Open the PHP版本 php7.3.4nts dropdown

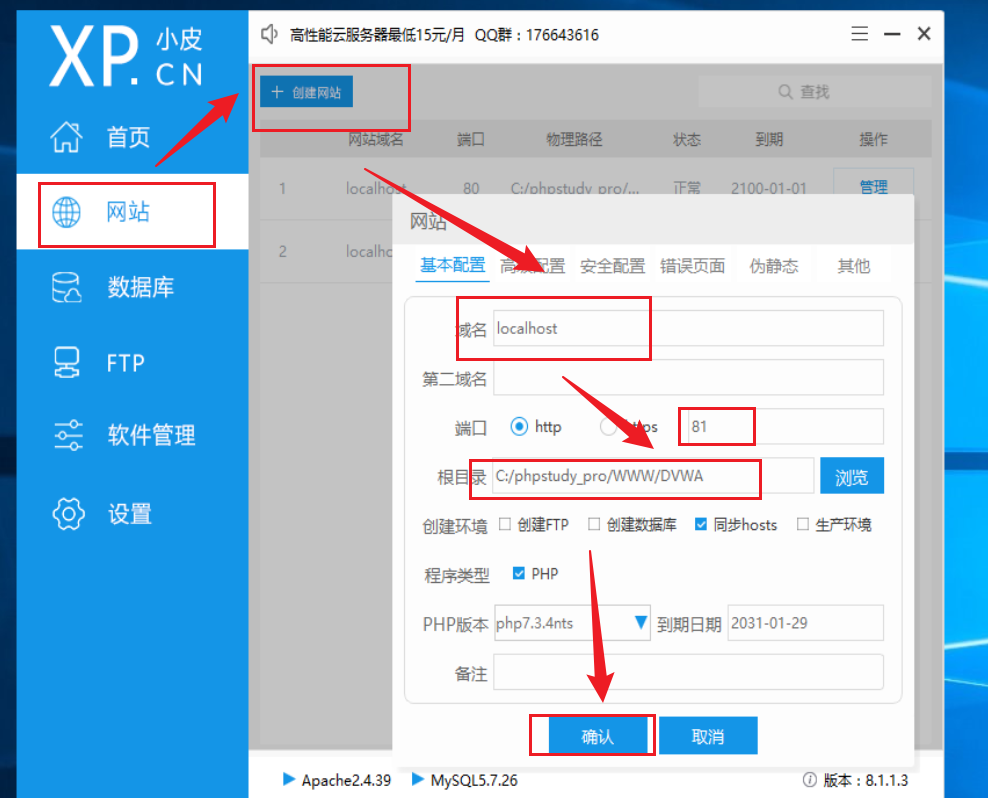[572, 623]
